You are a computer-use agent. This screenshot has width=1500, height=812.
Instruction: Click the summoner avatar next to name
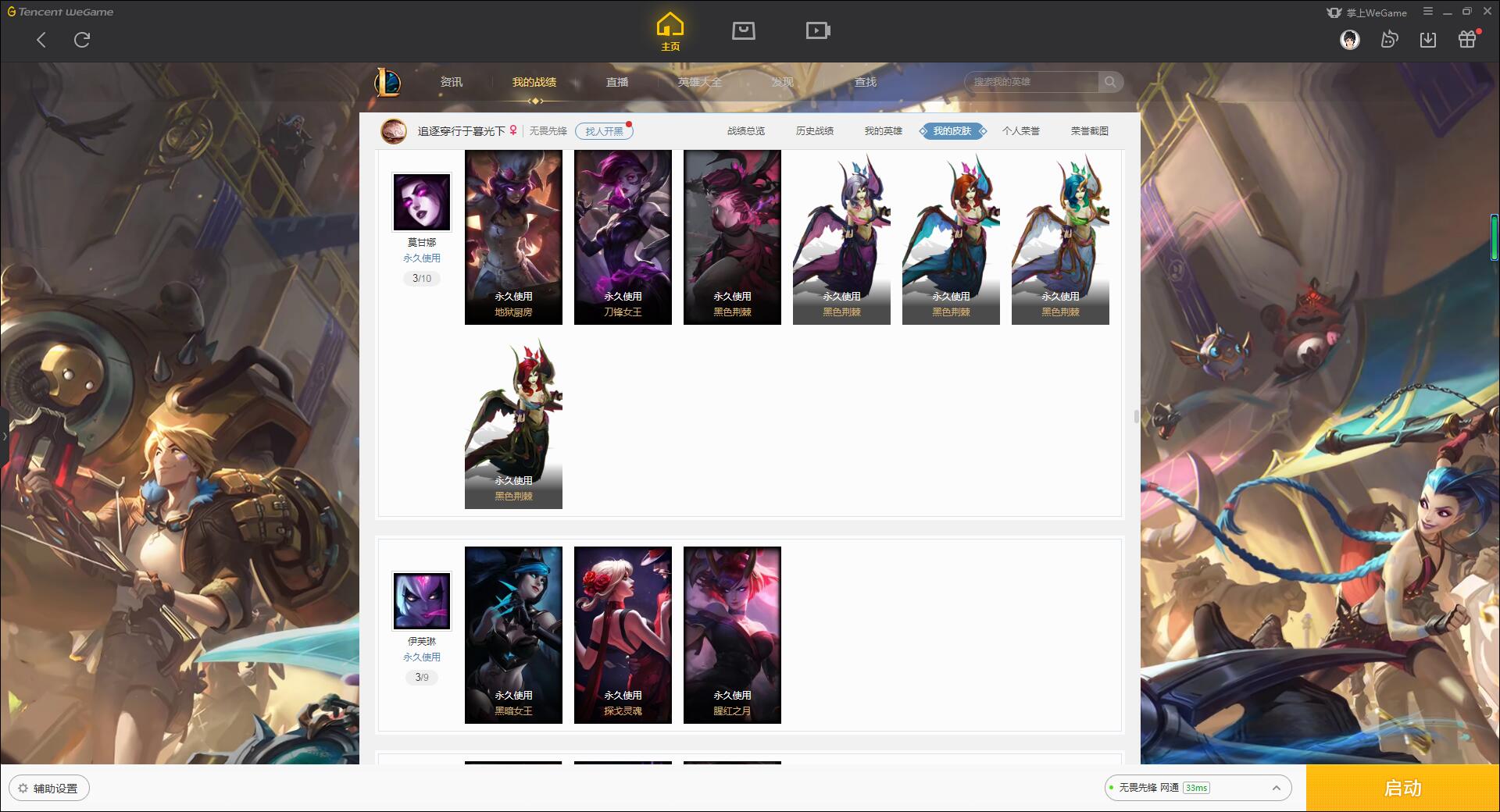[x=394, y=130]
